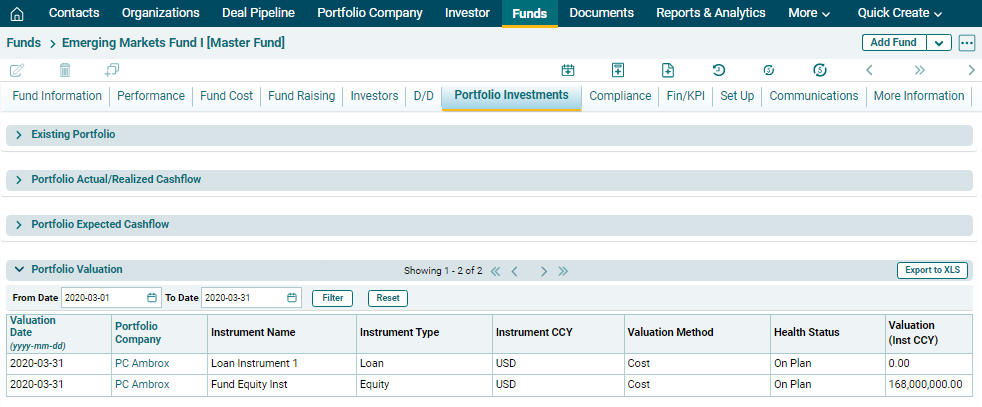This screenshot has height=407, width=982.
Task: Open the From Date calendar picker
Action: pos(152,298)
